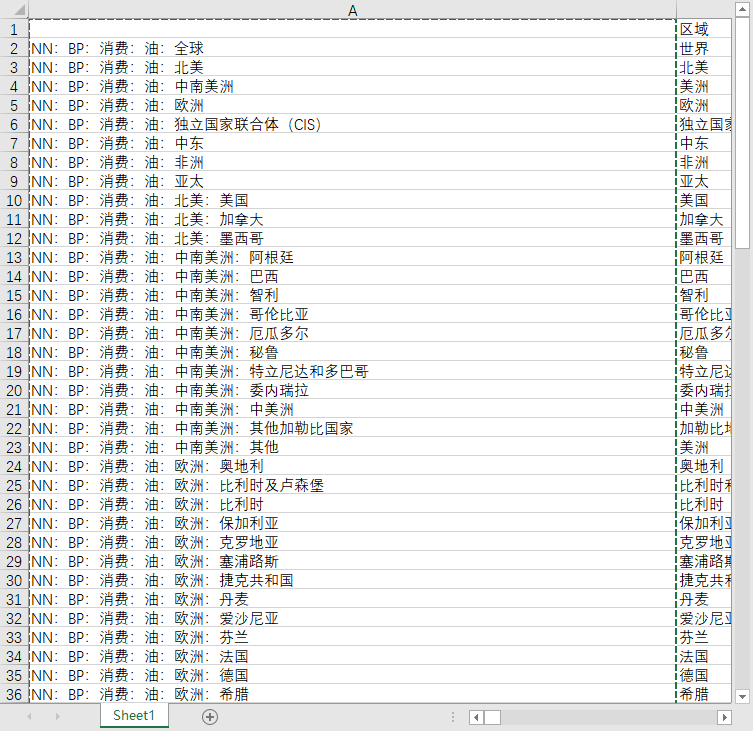The image size is (753, 731).
Task: Select cell 'NN: BP: 消费: 油: 中南美洲' in row 4
Action: click(x=352, y=86)
